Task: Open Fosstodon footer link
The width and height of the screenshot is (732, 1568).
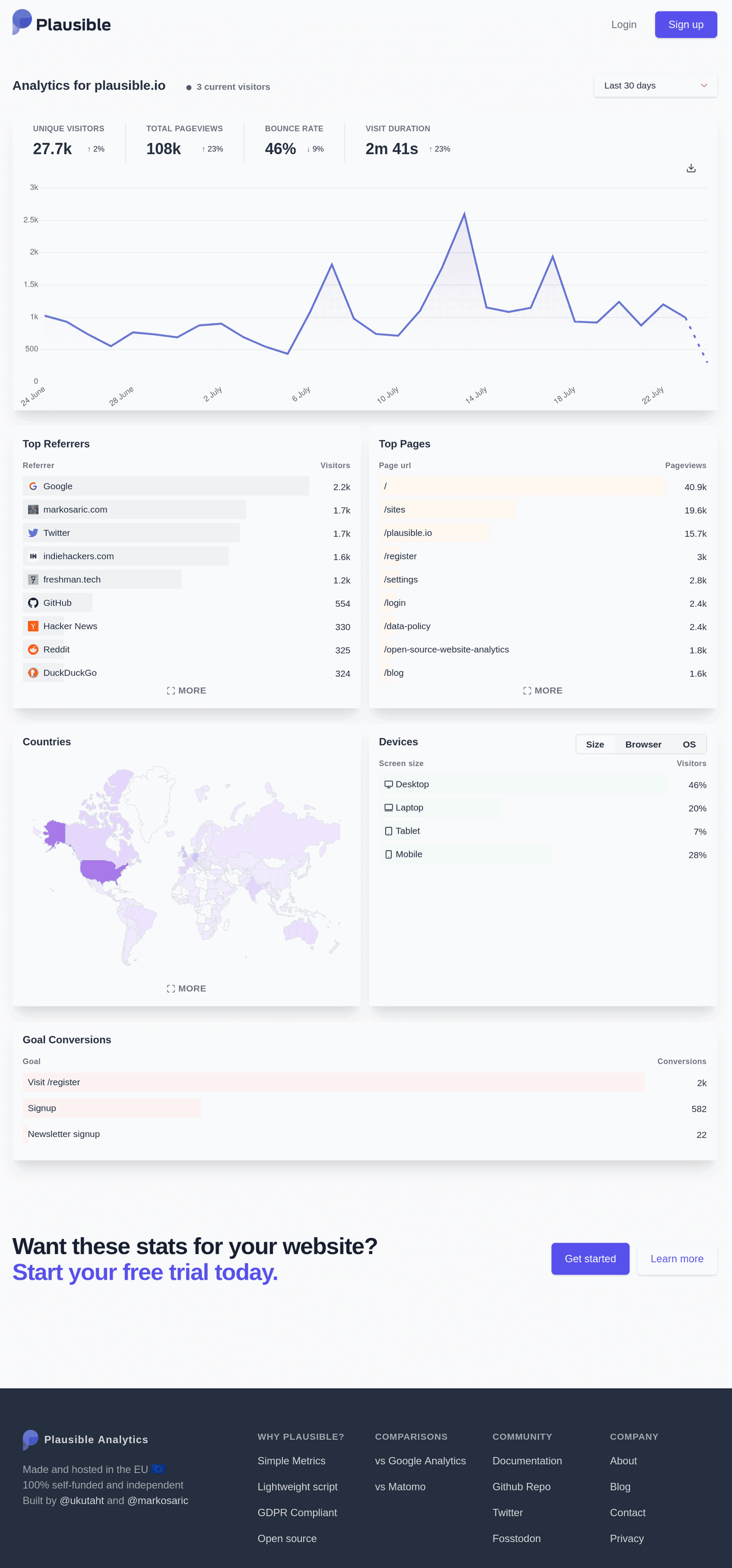Action: [x=517, y=1538]
